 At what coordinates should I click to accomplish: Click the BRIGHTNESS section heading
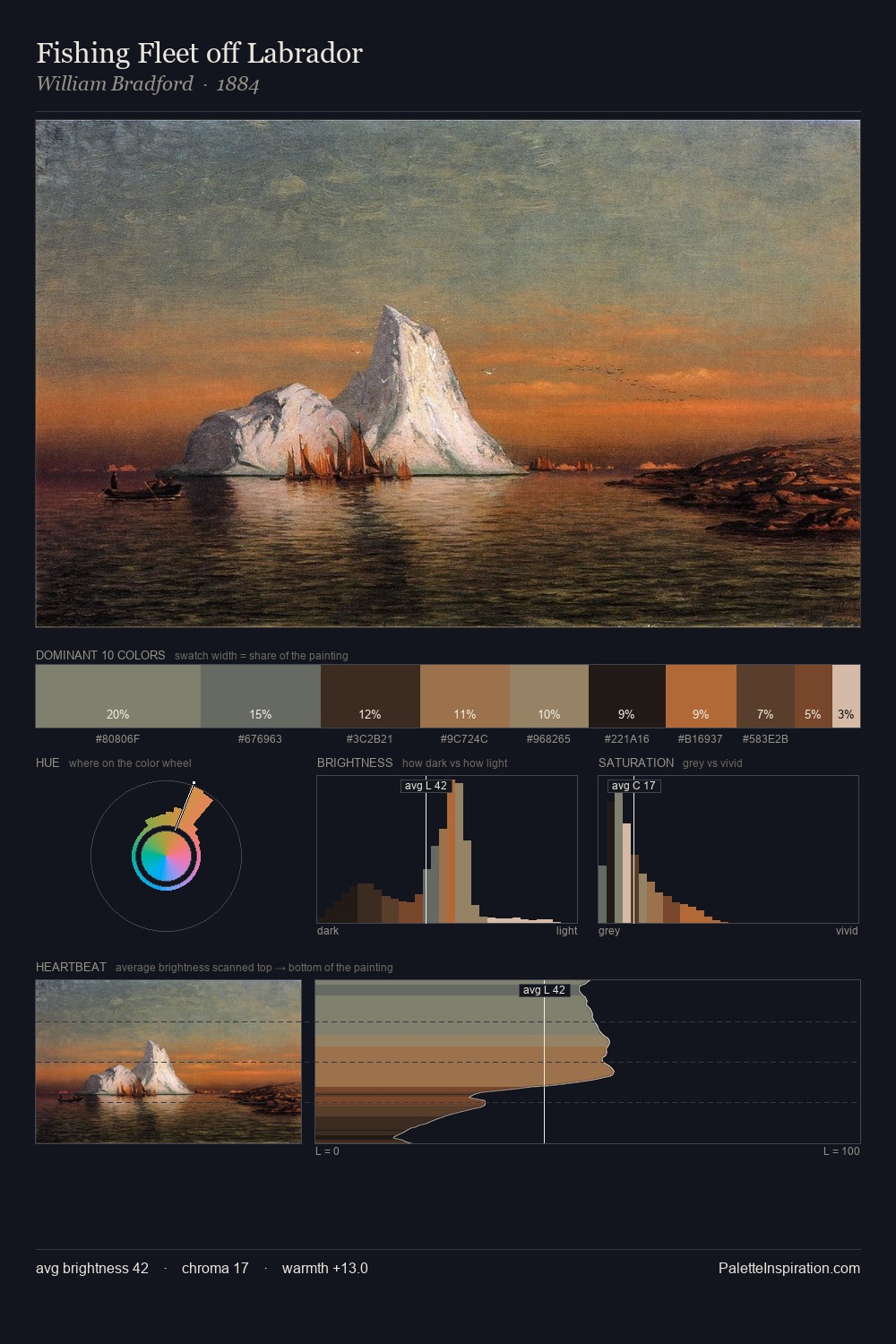coord(355,762)
